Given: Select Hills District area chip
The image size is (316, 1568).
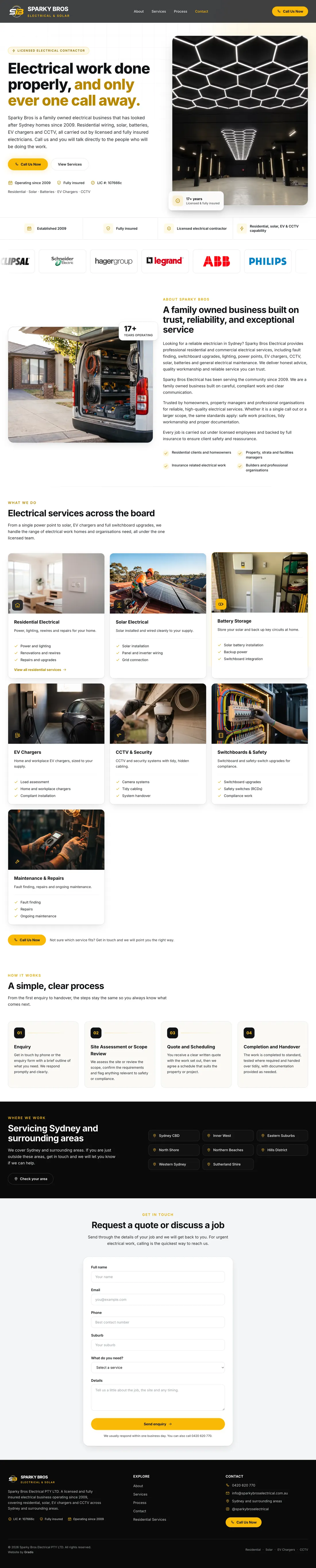Looking at the screenshot, I should coord(282,1150).
